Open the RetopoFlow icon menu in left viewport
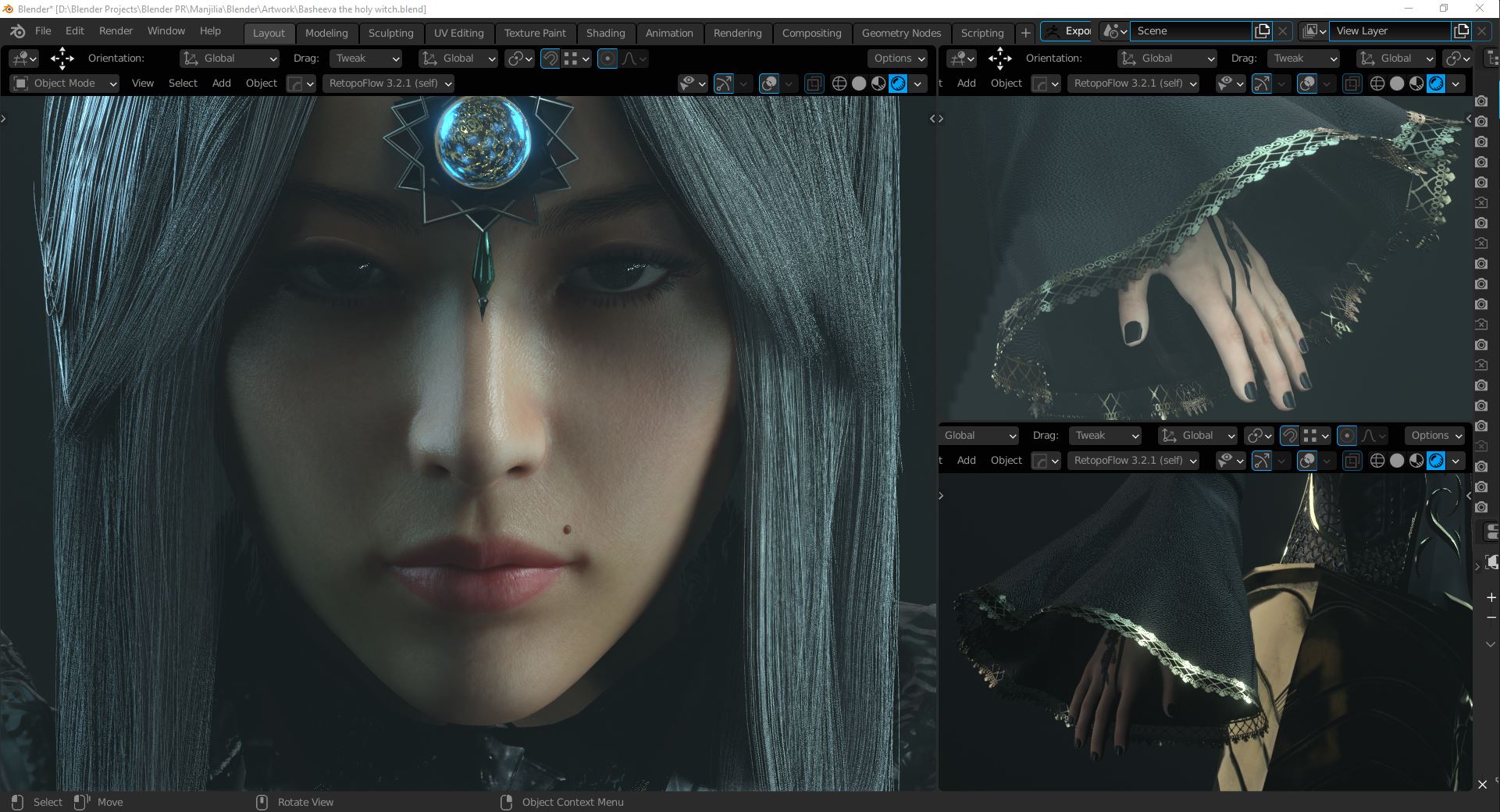The width and height of the screenshot is (1500, 812). (301, 84)
